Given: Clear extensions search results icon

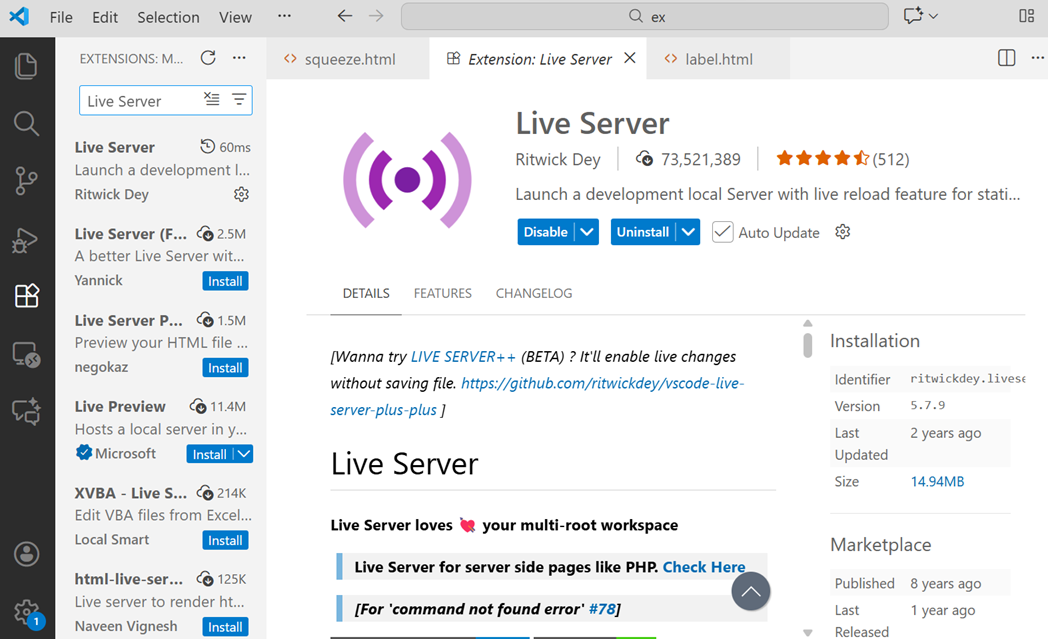Looking at the screenshot, I should click(x=211, y=100).
